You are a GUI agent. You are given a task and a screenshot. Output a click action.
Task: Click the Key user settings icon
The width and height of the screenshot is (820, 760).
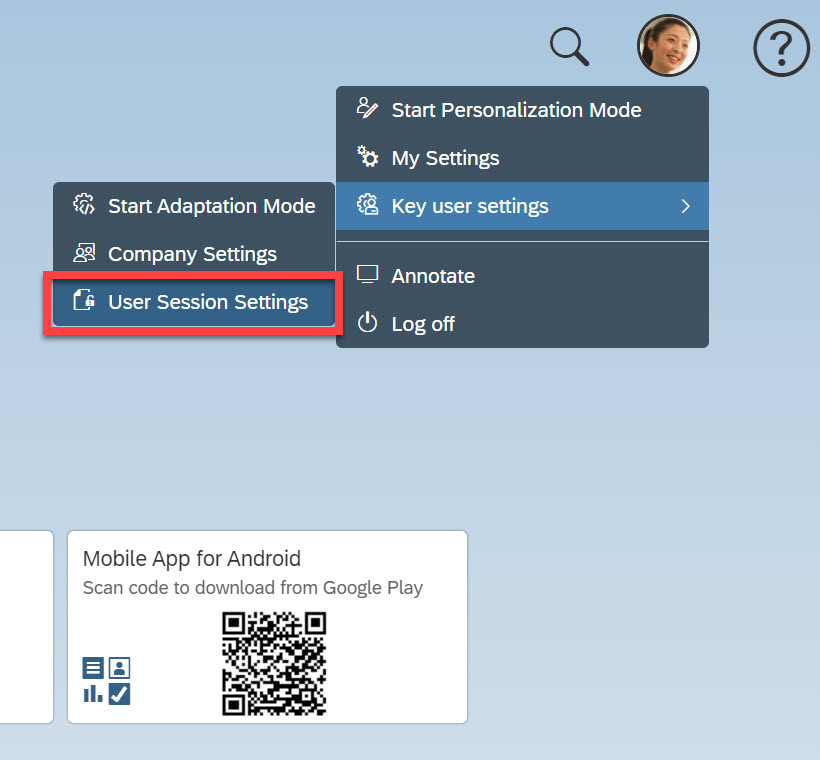(x=367, y=205)
